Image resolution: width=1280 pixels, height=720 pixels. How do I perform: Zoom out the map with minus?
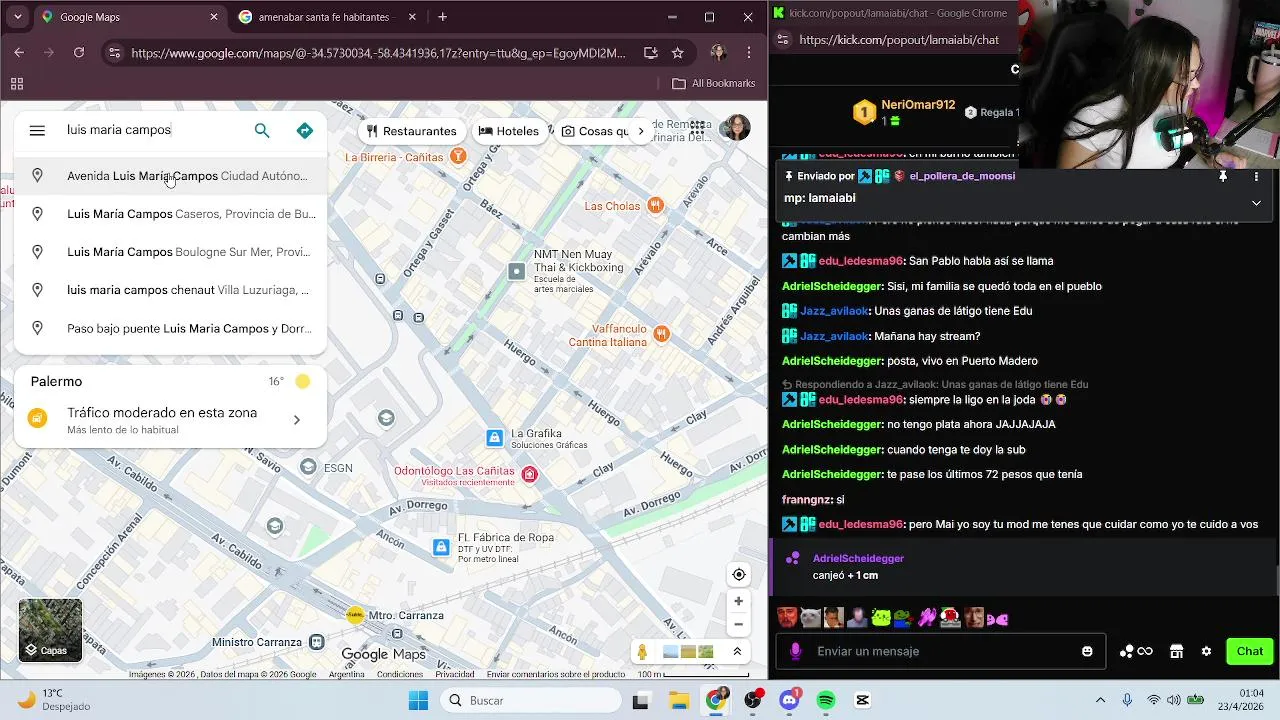click(x=738, y=624)
